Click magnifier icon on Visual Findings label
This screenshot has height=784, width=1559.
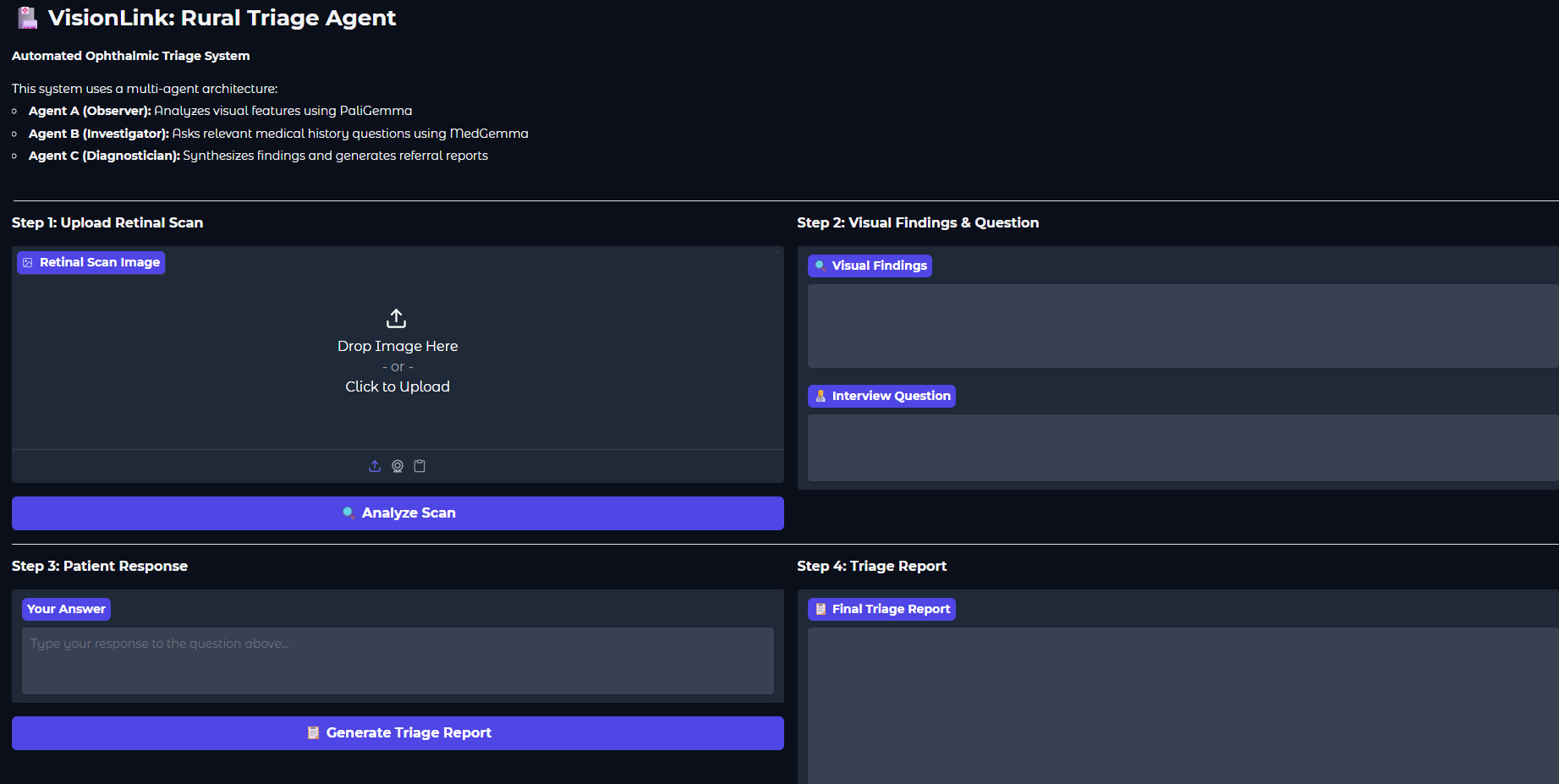pos(820,266)
